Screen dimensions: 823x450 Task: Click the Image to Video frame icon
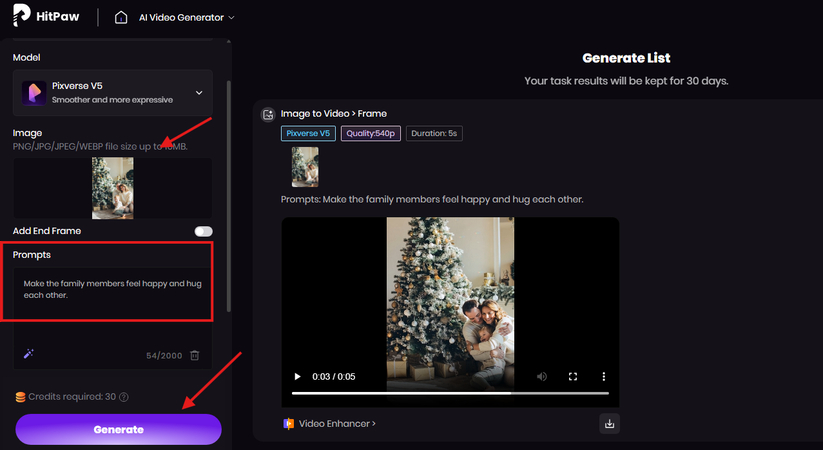coord(268,114)
